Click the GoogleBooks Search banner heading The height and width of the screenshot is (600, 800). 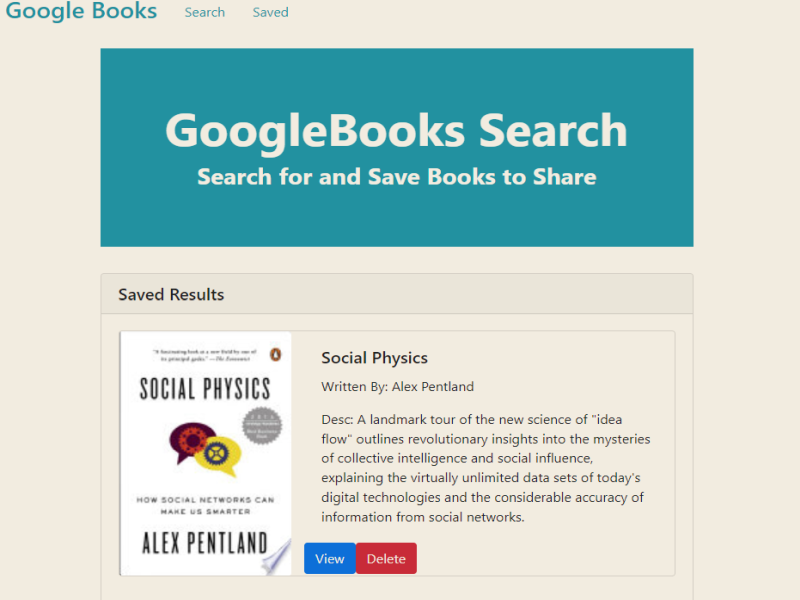point(396,131)
